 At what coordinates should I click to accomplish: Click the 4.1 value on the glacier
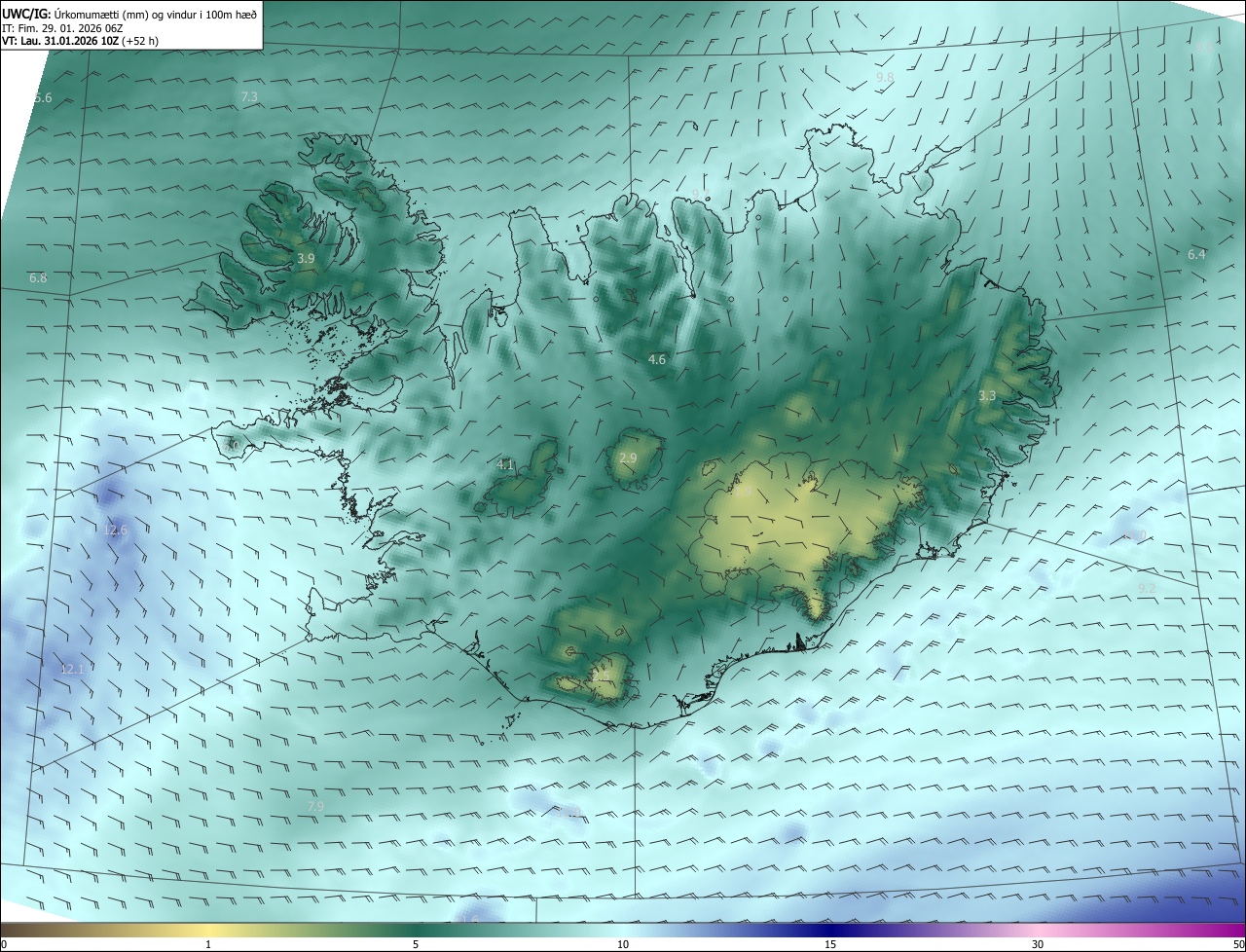505,465
